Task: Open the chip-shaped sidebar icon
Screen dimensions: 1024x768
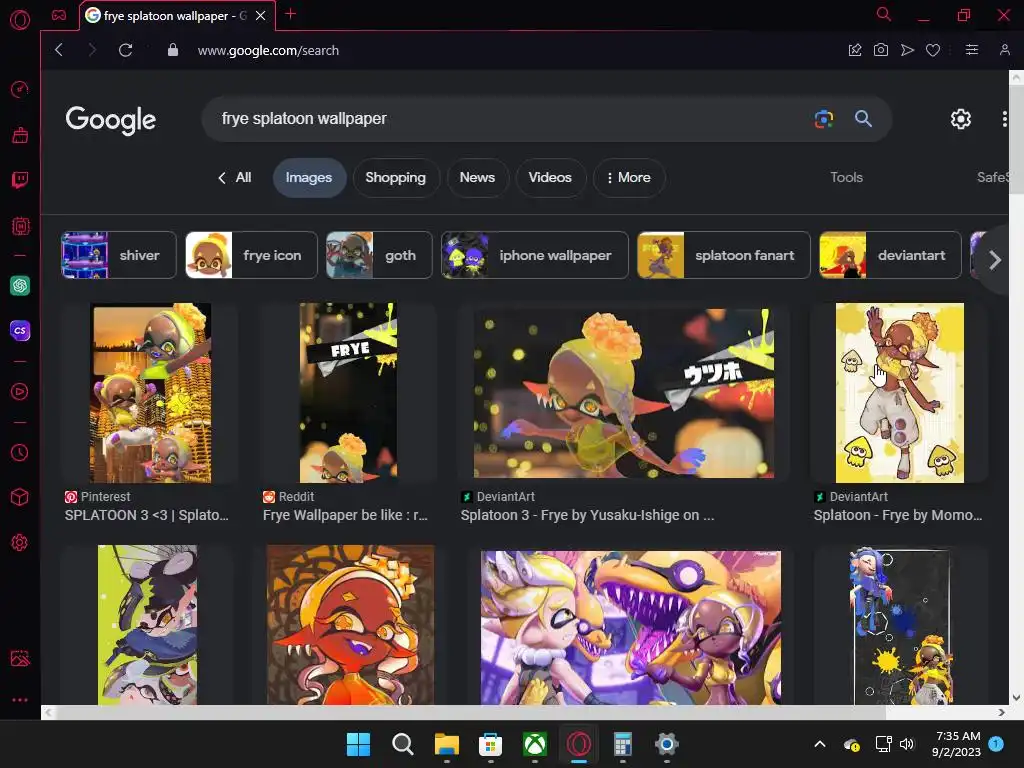Action: click(20, 226)
